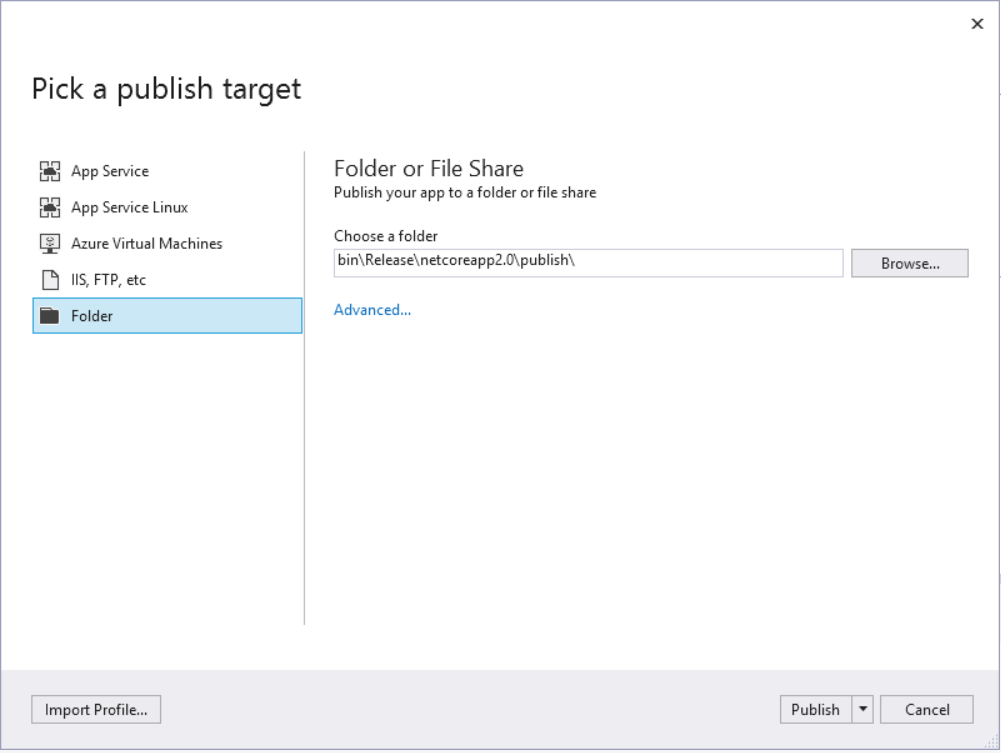
Task: Choose App Service Linux target label
Action: (129, 208)
